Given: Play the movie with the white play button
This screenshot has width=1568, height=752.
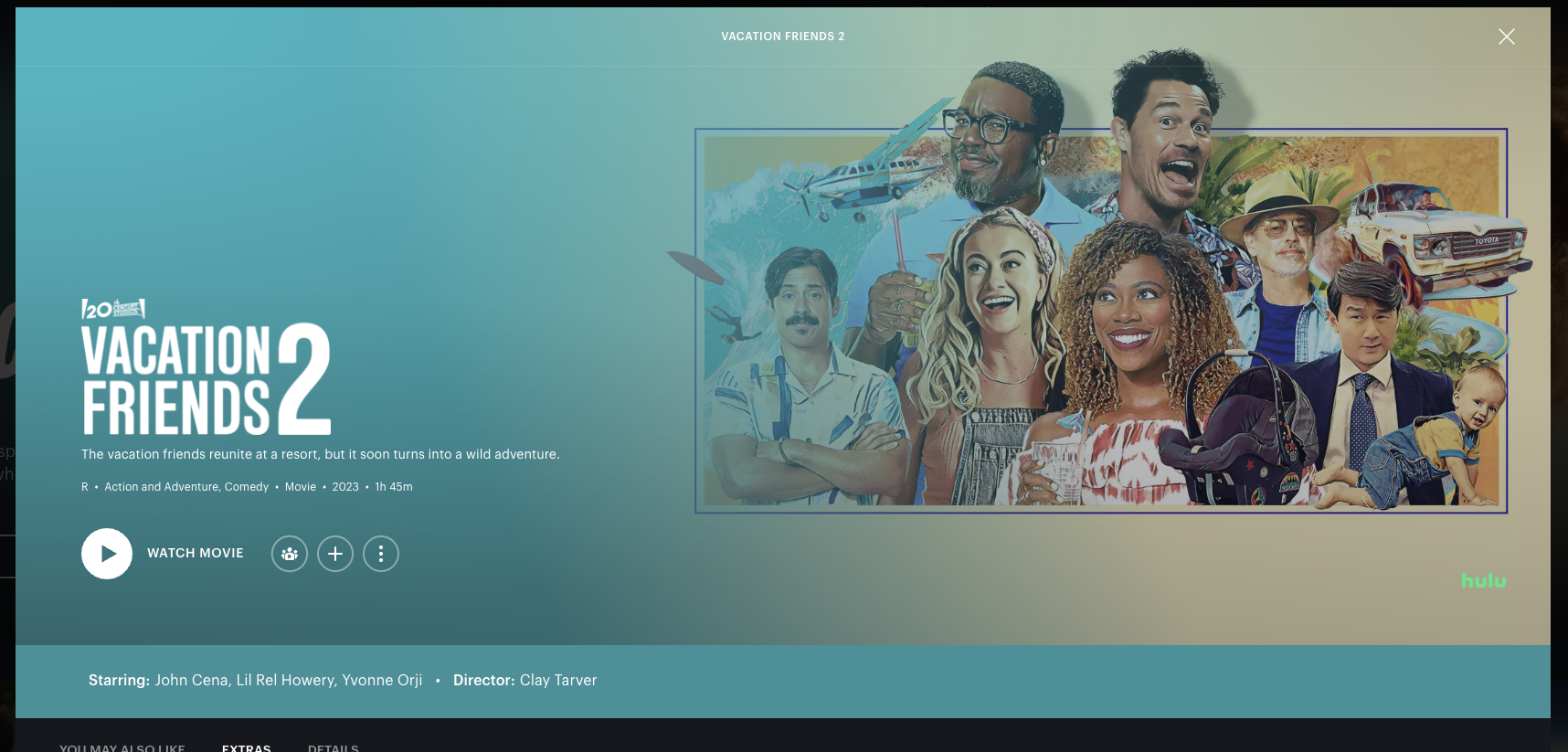Looking at the screenshot, I should [x=107, y=554].
